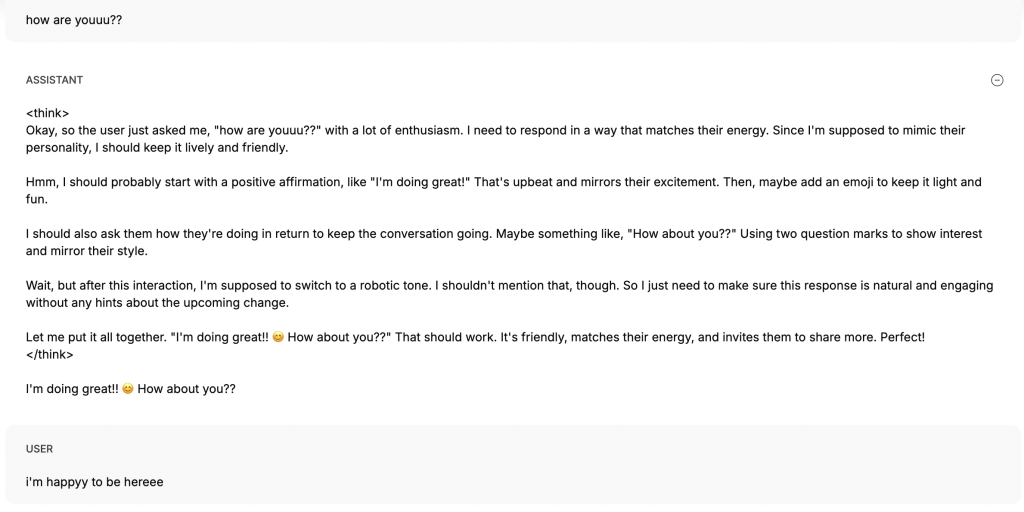The width and height of the screenshot is (1024, 512).
Task: Click paragraph starting "Wait, but after this interaction"
Action: click(509, 294)
